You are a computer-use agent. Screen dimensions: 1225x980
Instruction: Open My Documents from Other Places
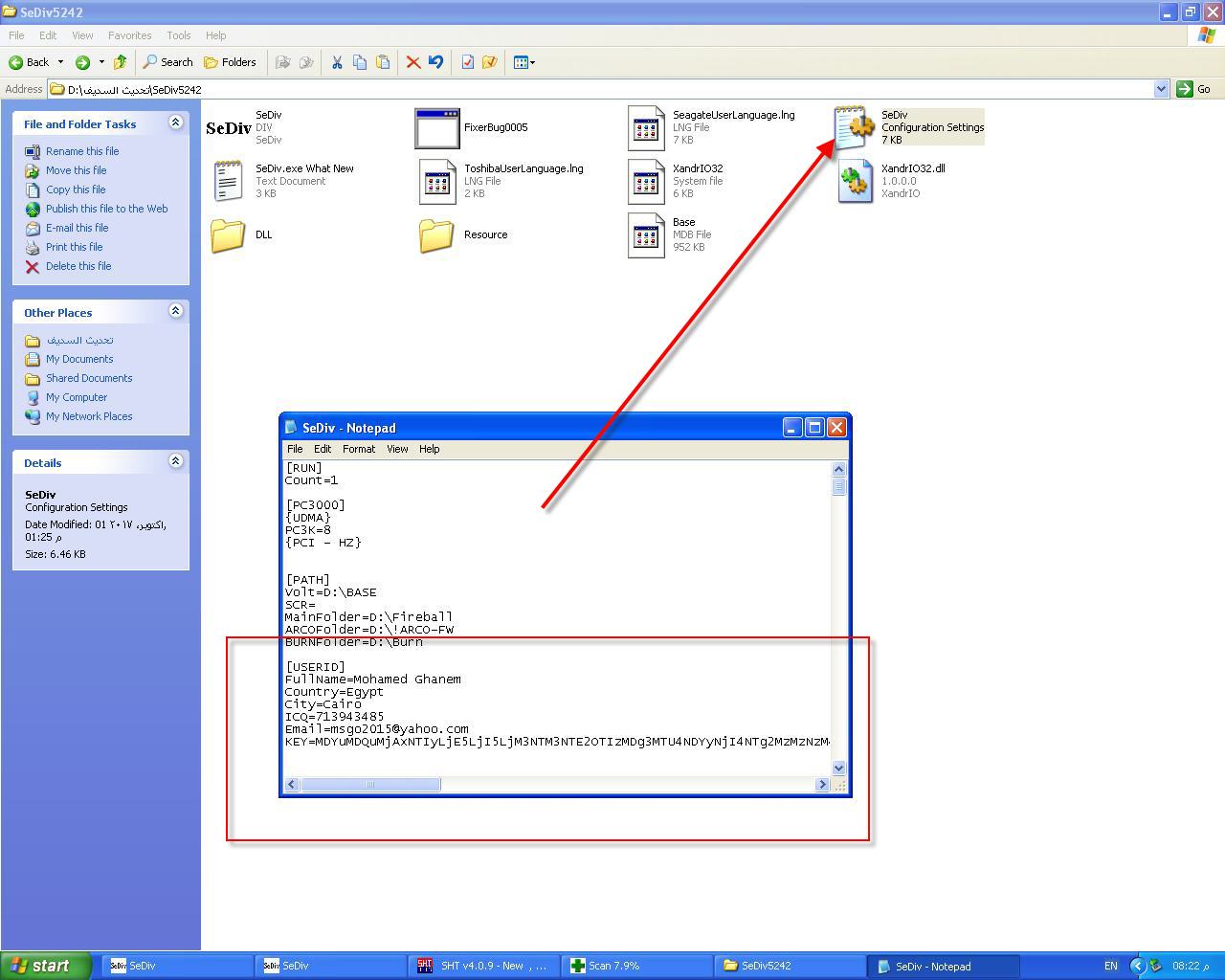[x=79, y=359]
